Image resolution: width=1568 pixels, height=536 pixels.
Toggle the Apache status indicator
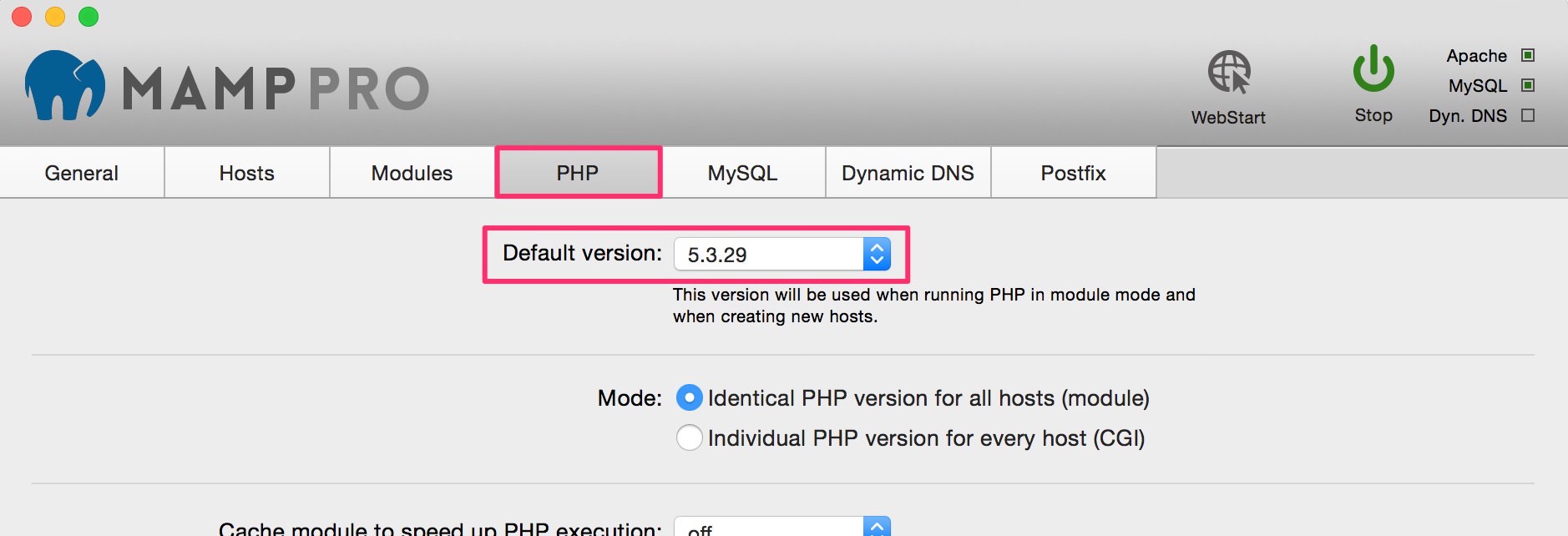point(1528,55)
